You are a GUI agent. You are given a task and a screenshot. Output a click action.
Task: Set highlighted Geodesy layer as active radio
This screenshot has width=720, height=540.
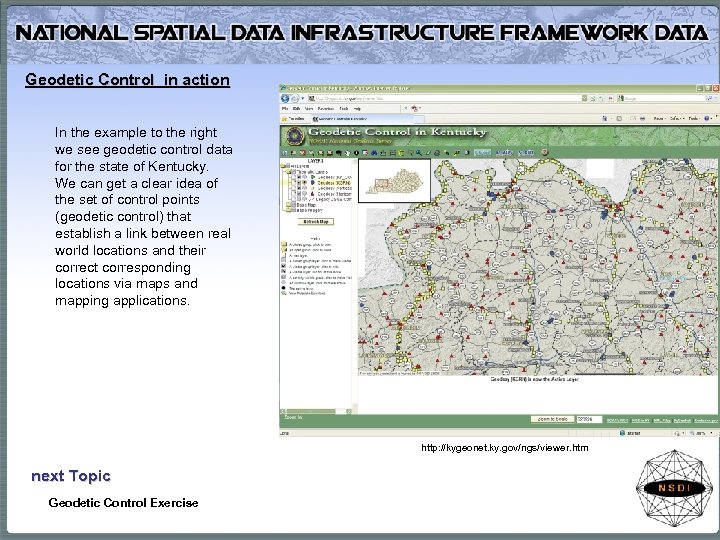pyautogui.click(x=304, y=182)
